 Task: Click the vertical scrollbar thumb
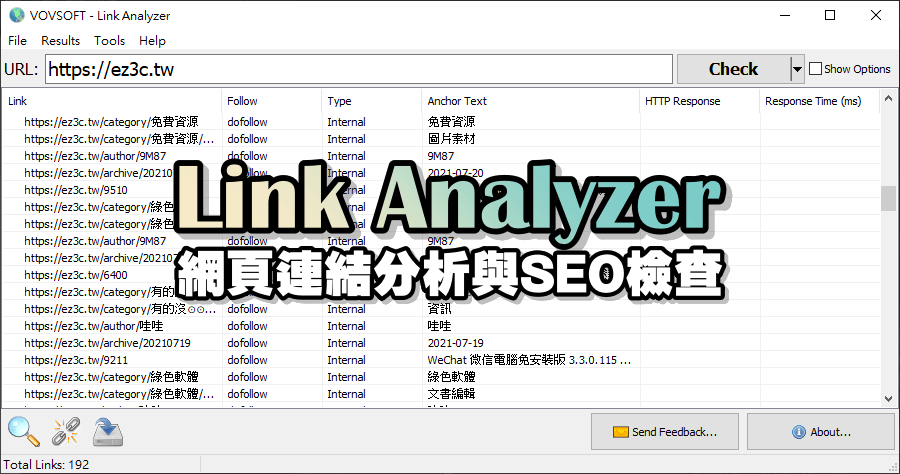pyautogui.click(x=889, y=199)
